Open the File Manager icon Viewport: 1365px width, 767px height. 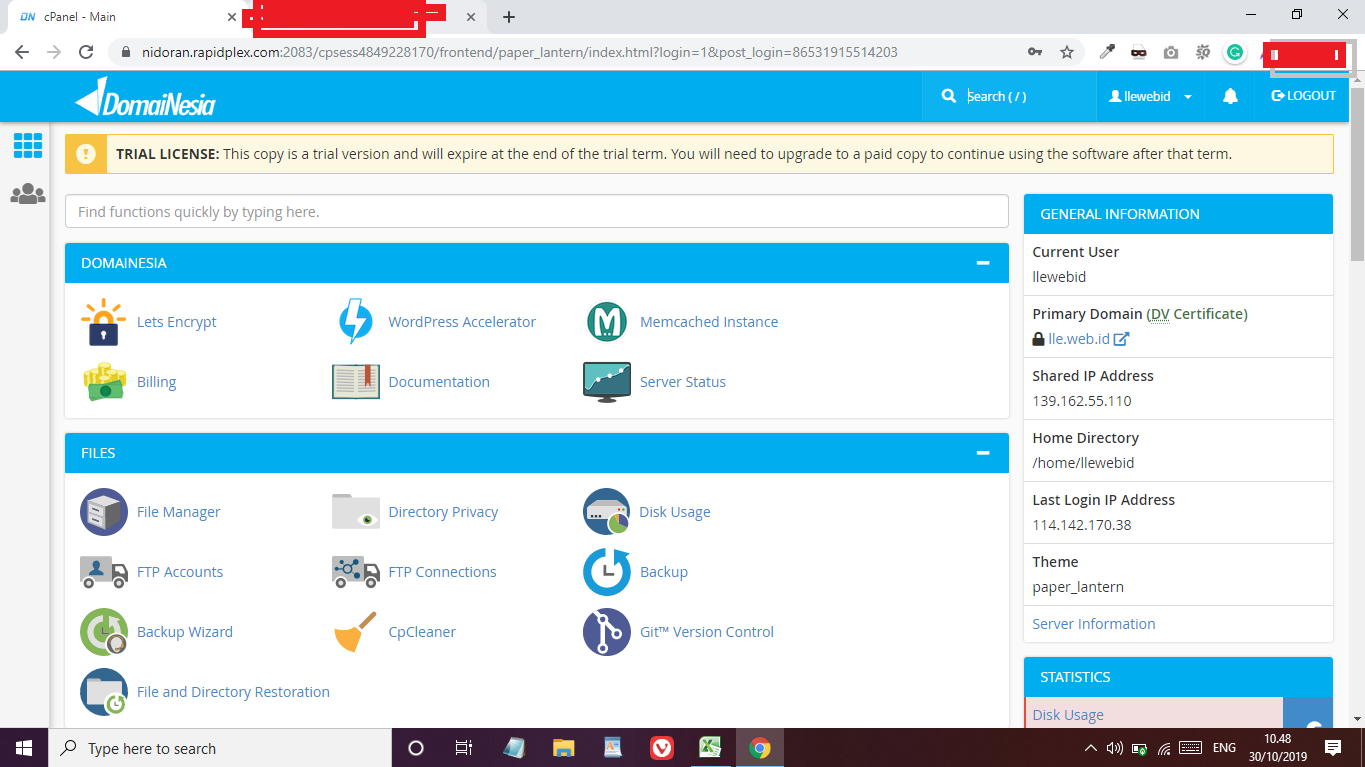pos(104,512)
